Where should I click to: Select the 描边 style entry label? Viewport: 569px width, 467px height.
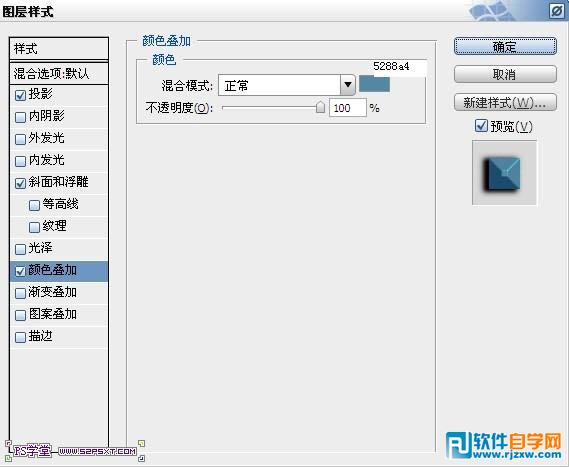[x=41, y=336]
